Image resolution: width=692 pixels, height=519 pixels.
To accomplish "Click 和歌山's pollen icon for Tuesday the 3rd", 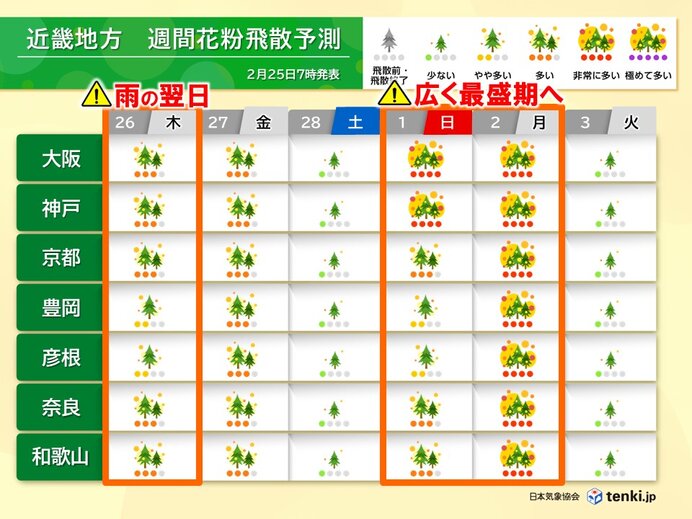I will (x=609, y=458).
